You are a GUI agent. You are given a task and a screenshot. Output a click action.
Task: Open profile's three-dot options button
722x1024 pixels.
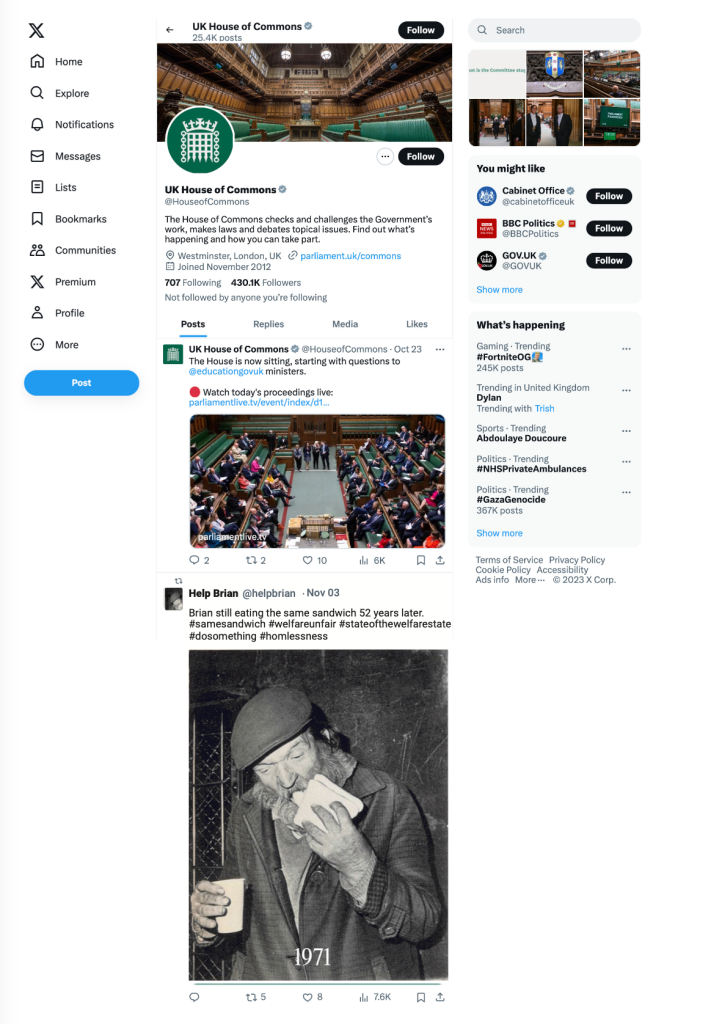pyautogui.click(x=385, y=157)
